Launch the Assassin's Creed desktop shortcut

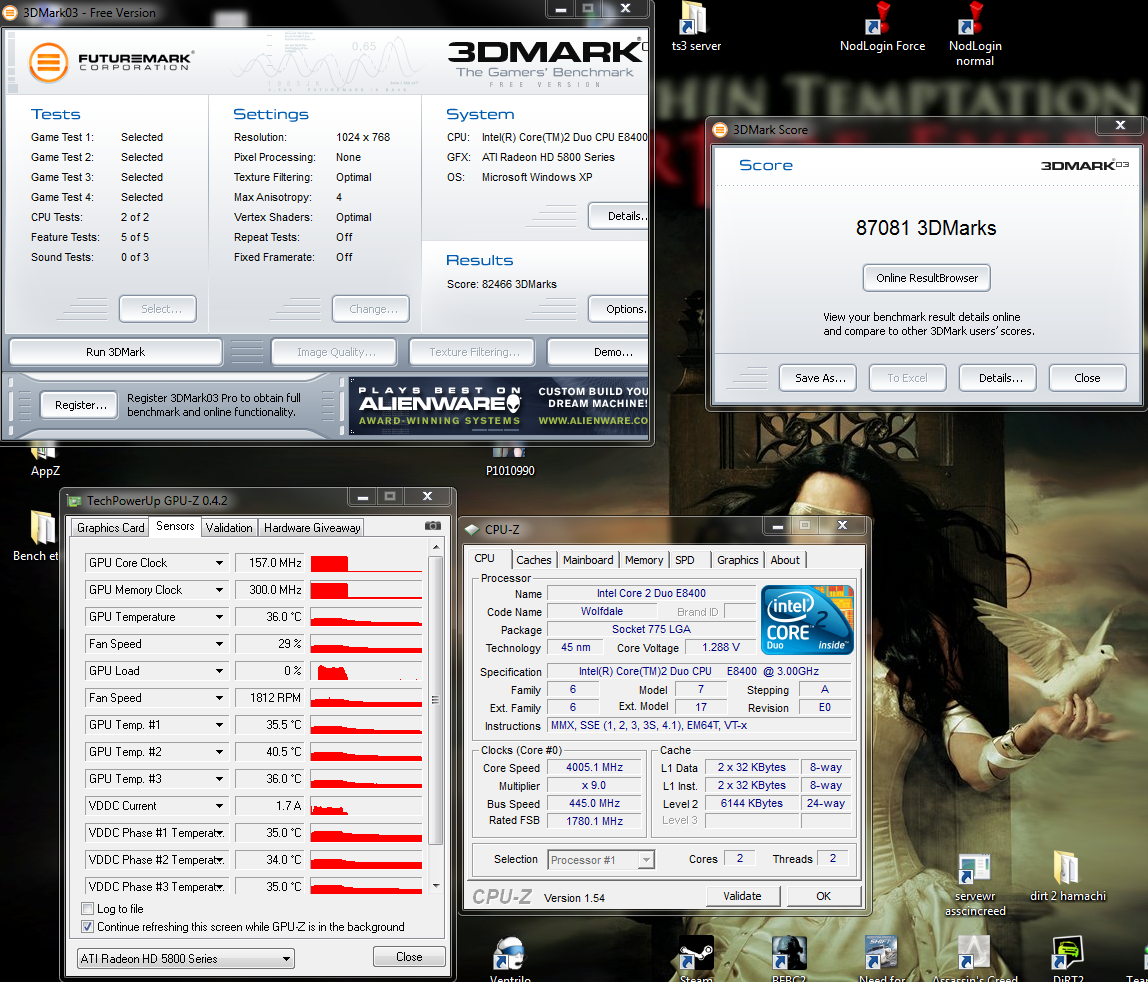click(x=974, y=960)
